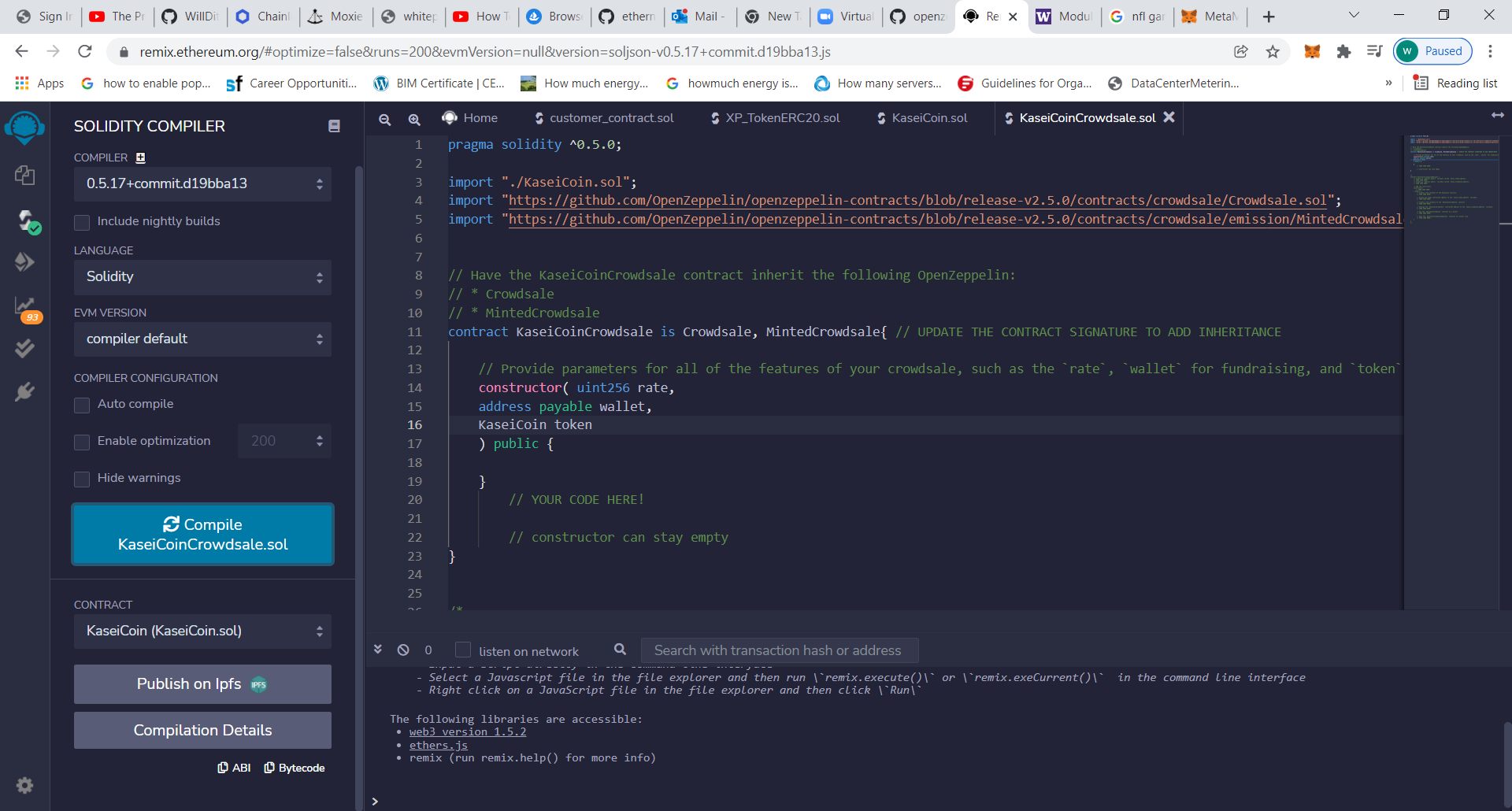This screenshot has height=811, width=1512.
Task: Enable Auto compile
Action: click(x=82, y=405)
